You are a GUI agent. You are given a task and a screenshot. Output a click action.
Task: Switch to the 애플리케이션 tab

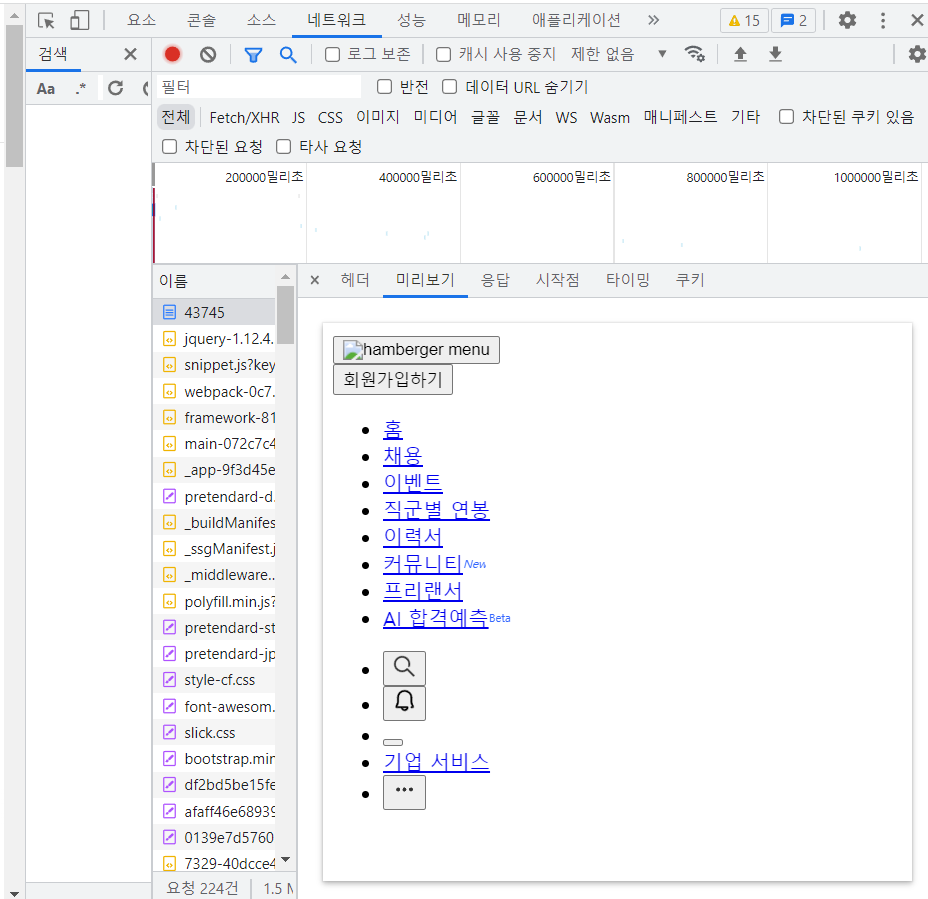(576, 21)
